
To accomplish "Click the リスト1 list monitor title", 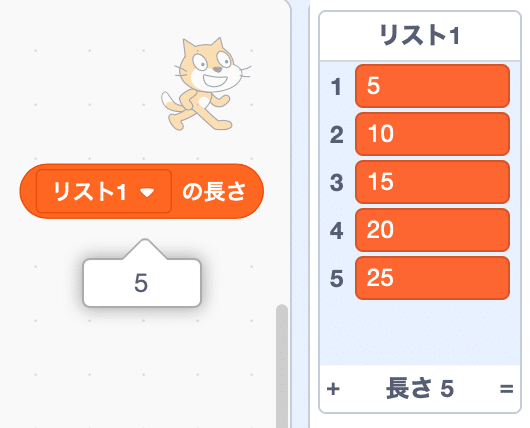I will (x=419, y=35).
